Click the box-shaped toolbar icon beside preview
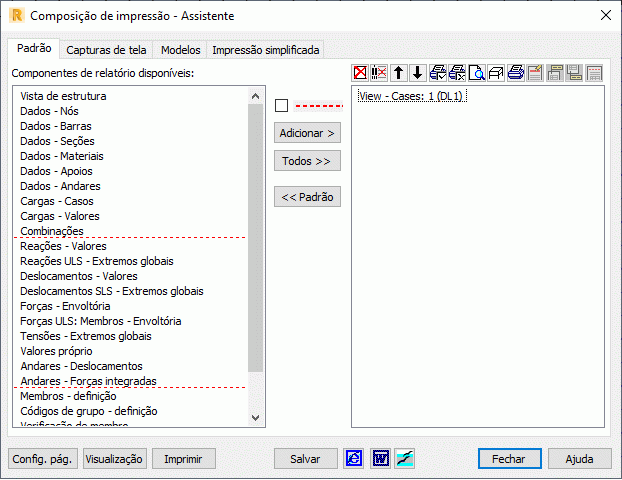Screen dimensions: 622x480 496,73
